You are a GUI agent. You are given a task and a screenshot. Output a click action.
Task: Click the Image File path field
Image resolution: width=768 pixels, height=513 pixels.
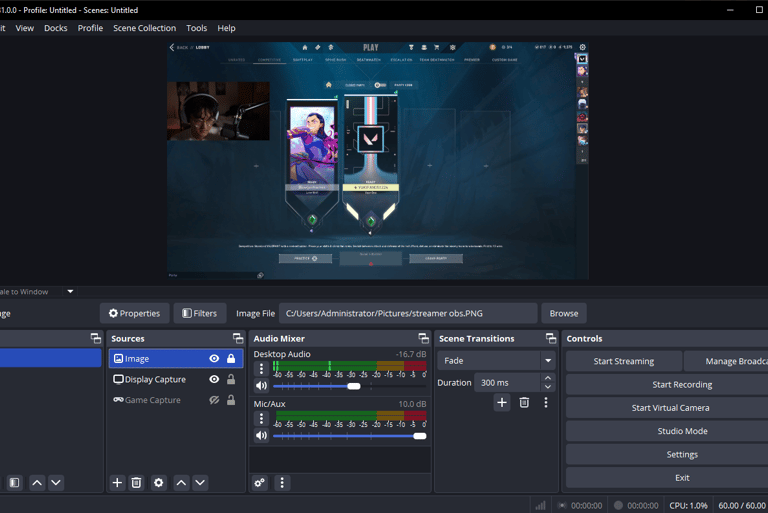pos(408,313)
